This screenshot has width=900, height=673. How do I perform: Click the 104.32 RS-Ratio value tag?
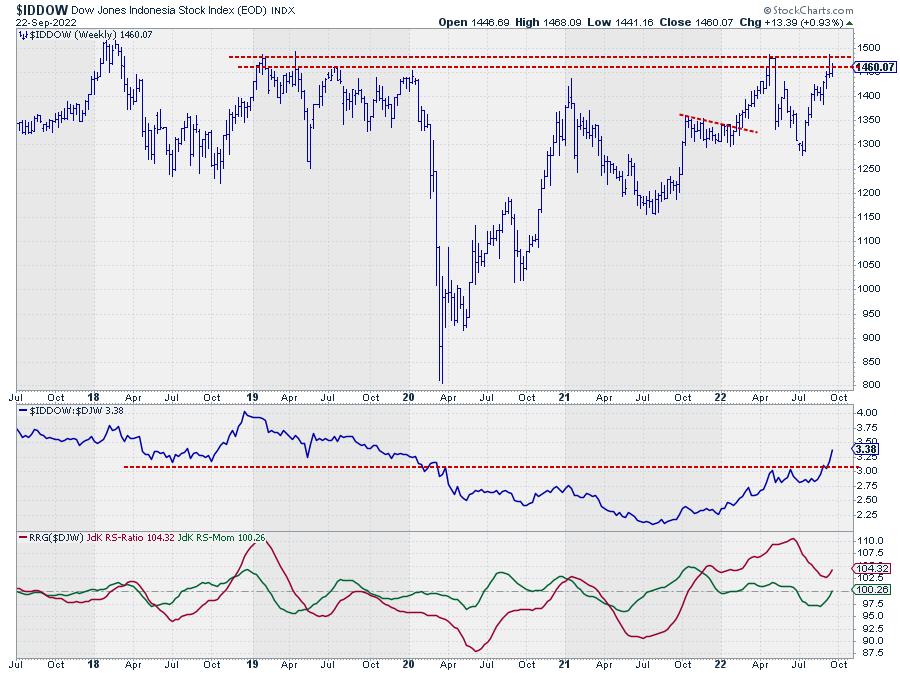(865, 570)
